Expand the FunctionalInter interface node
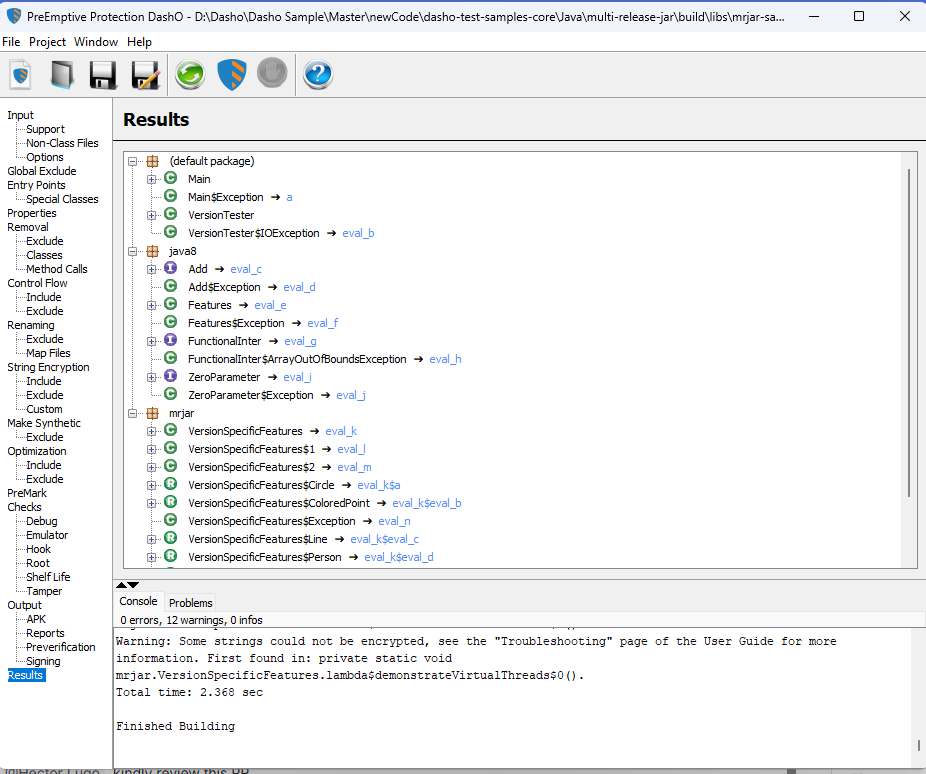The width and height of the screenshot is (926, 774). pyautogui.click(x=152, y=341)
